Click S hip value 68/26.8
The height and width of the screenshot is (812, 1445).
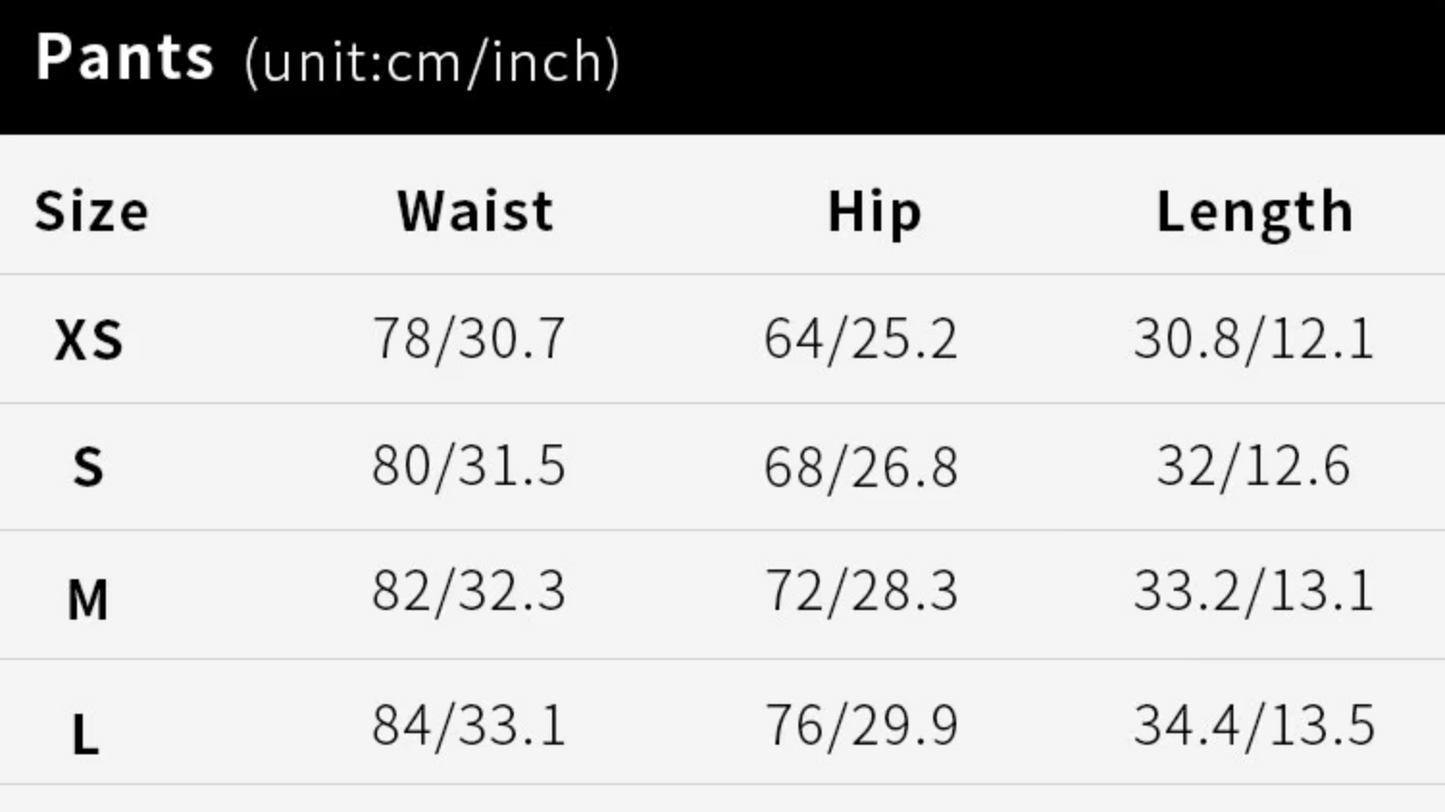tap(861, 466)
